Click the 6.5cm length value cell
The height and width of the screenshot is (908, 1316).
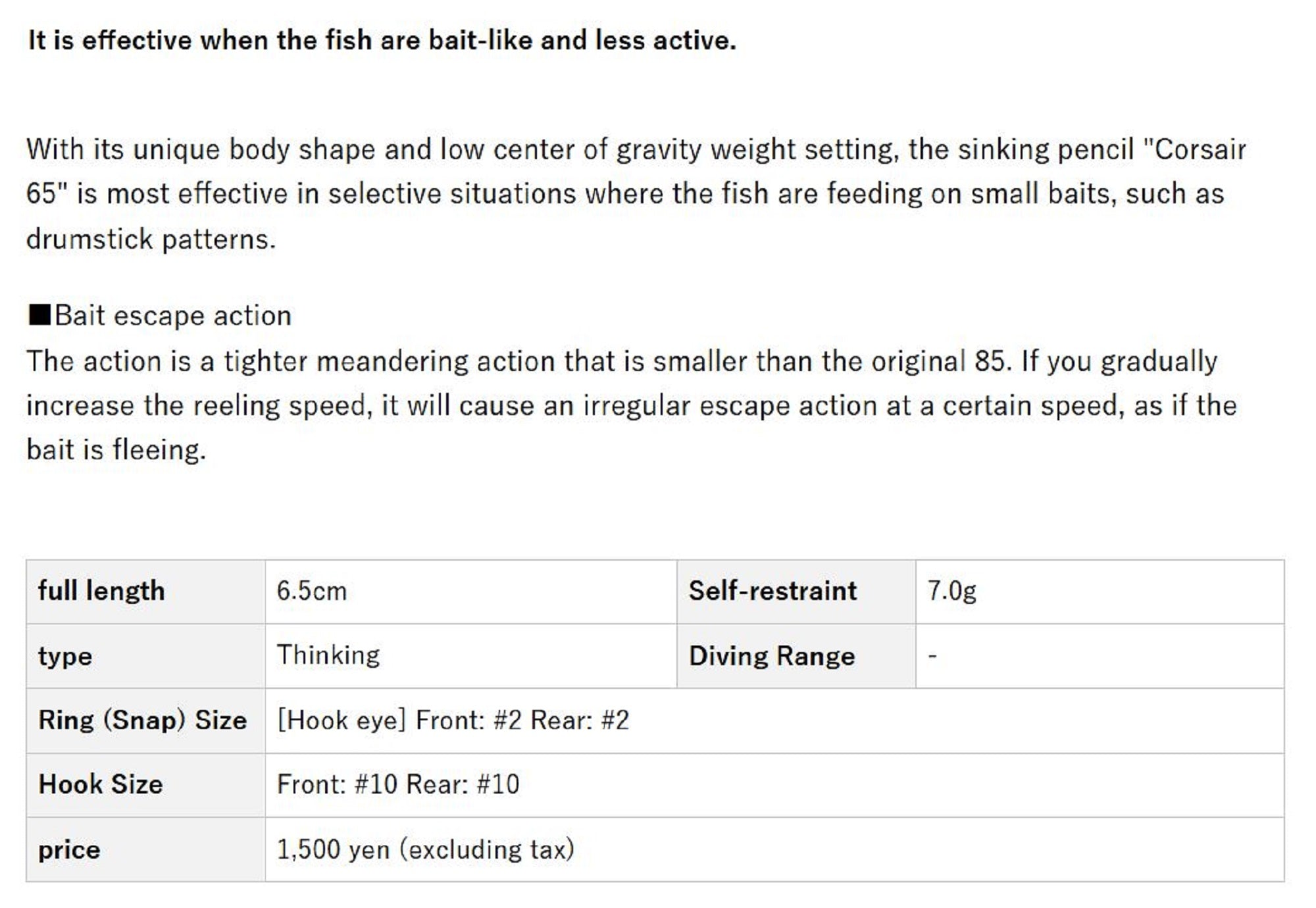click(x=312, y=591)
